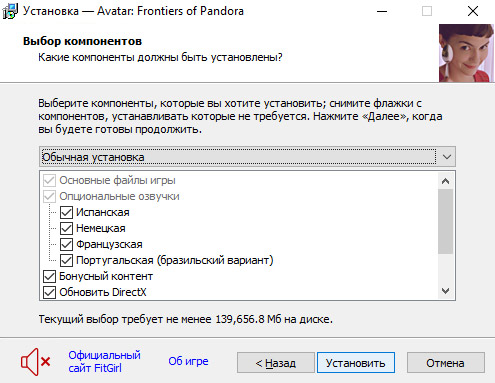Disable the Бонусный контент checkbox

click(50, 276)
